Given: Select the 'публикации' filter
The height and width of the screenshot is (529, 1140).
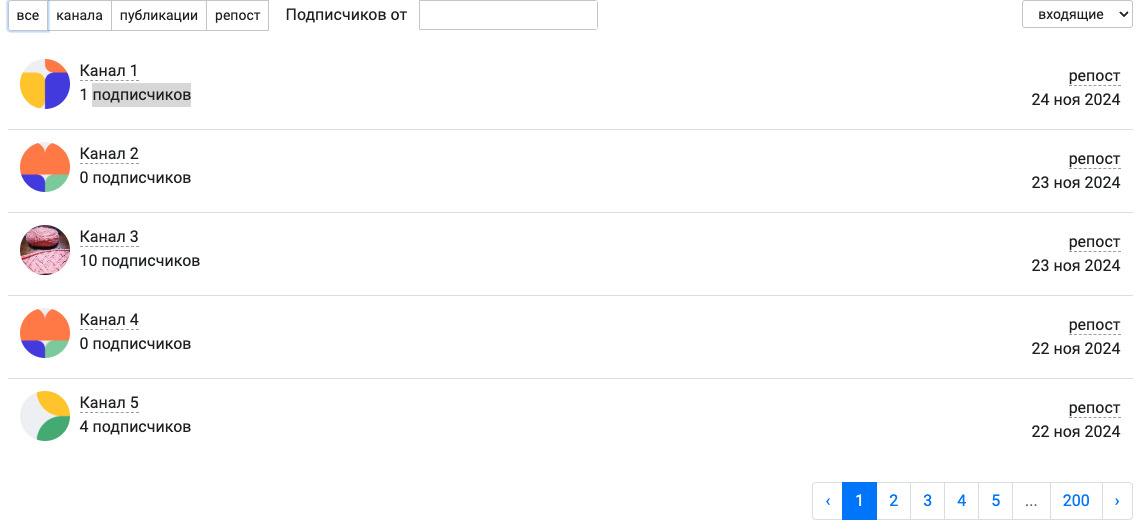Looking at the screenshot, I should [158, 15].
